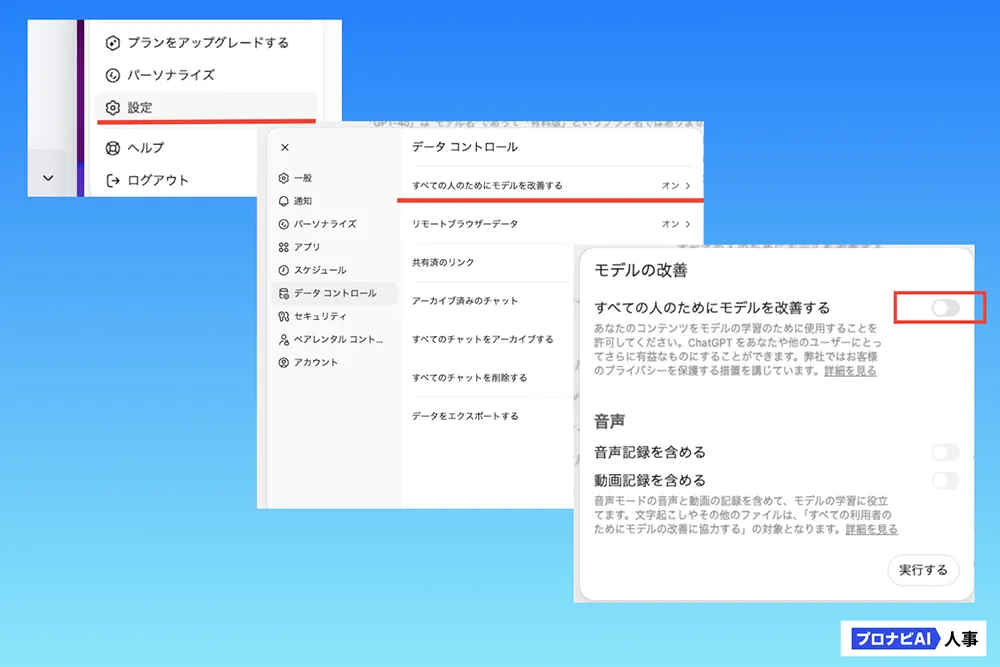Click the セキュリティ icon in settings sidebar
The height and width of the screenshot is (667, 1000).
click(x=284, y=316)
